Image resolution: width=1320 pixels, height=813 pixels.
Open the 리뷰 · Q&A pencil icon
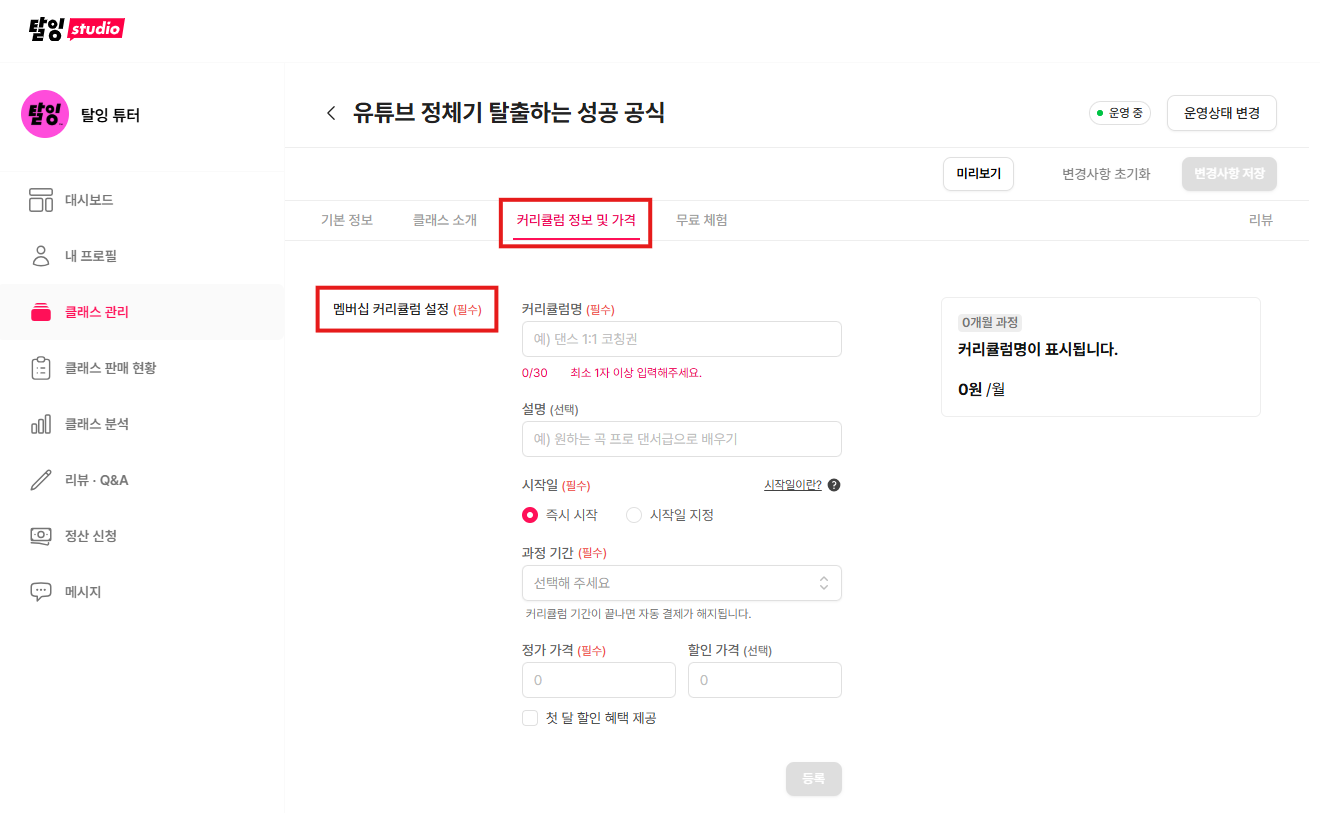[41, 480]
